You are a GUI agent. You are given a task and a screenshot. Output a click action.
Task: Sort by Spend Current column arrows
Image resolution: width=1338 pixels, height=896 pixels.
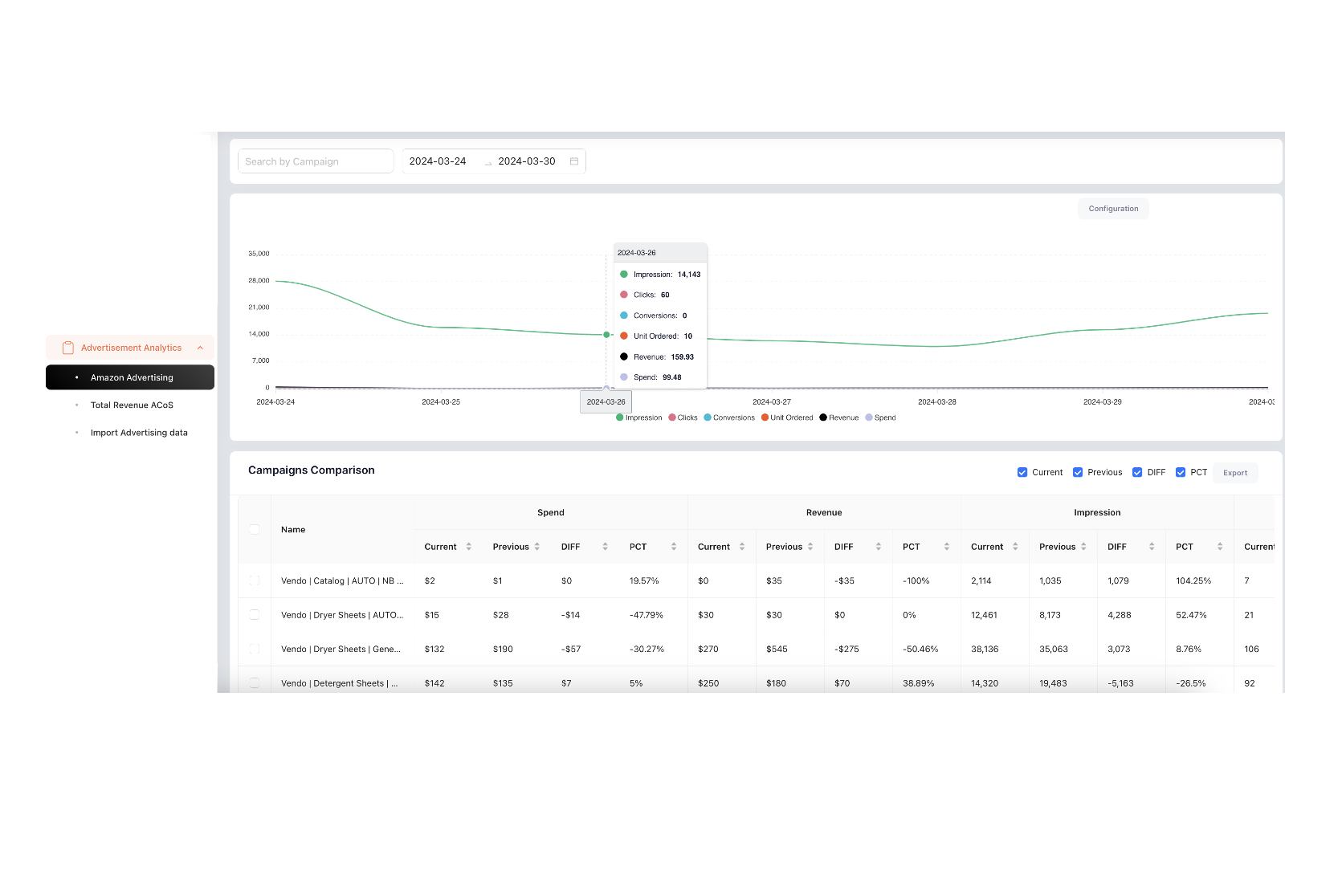coord(469,547)
